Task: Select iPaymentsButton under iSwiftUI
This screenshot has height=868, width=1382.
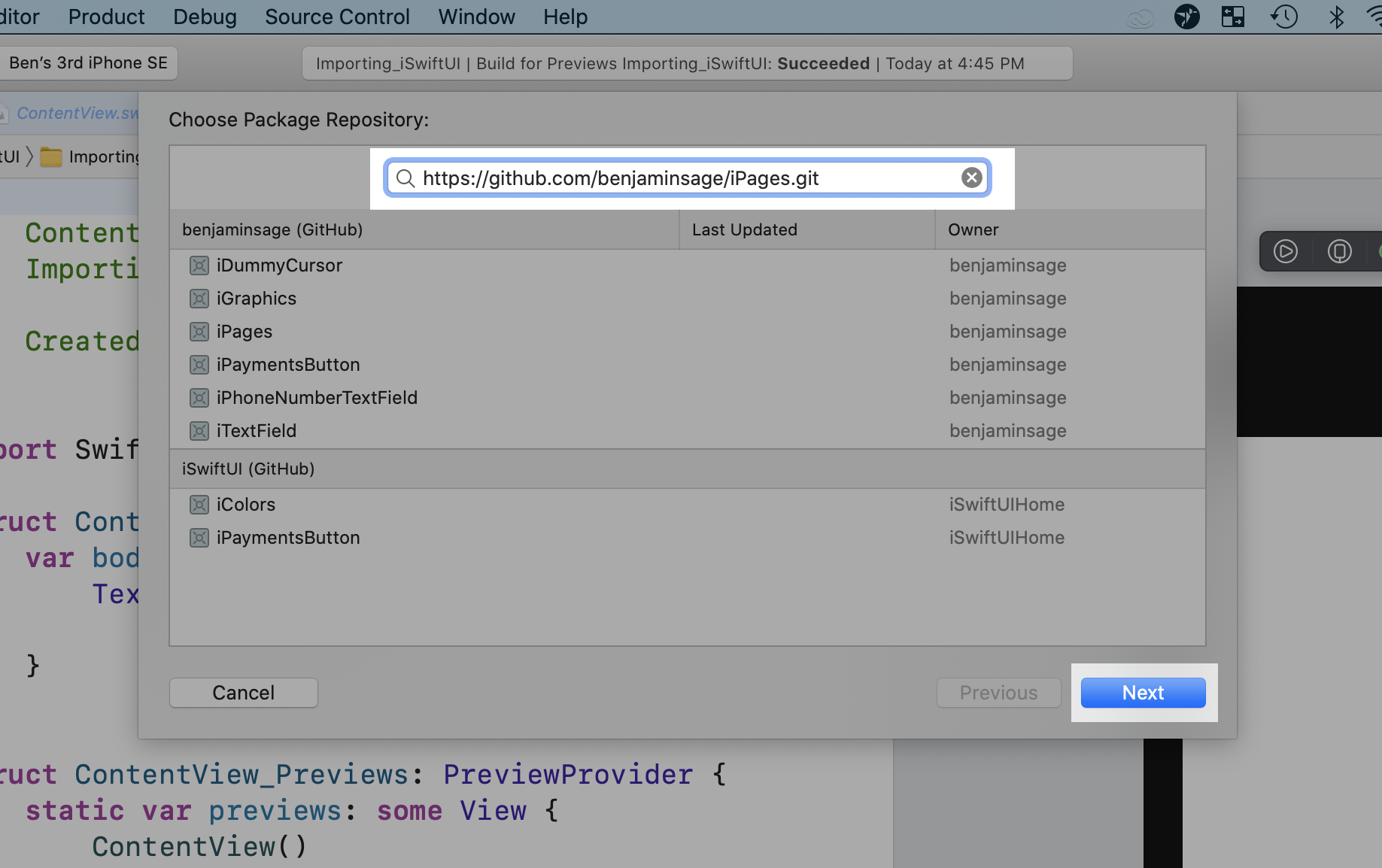Action: (x=687, y=538)
